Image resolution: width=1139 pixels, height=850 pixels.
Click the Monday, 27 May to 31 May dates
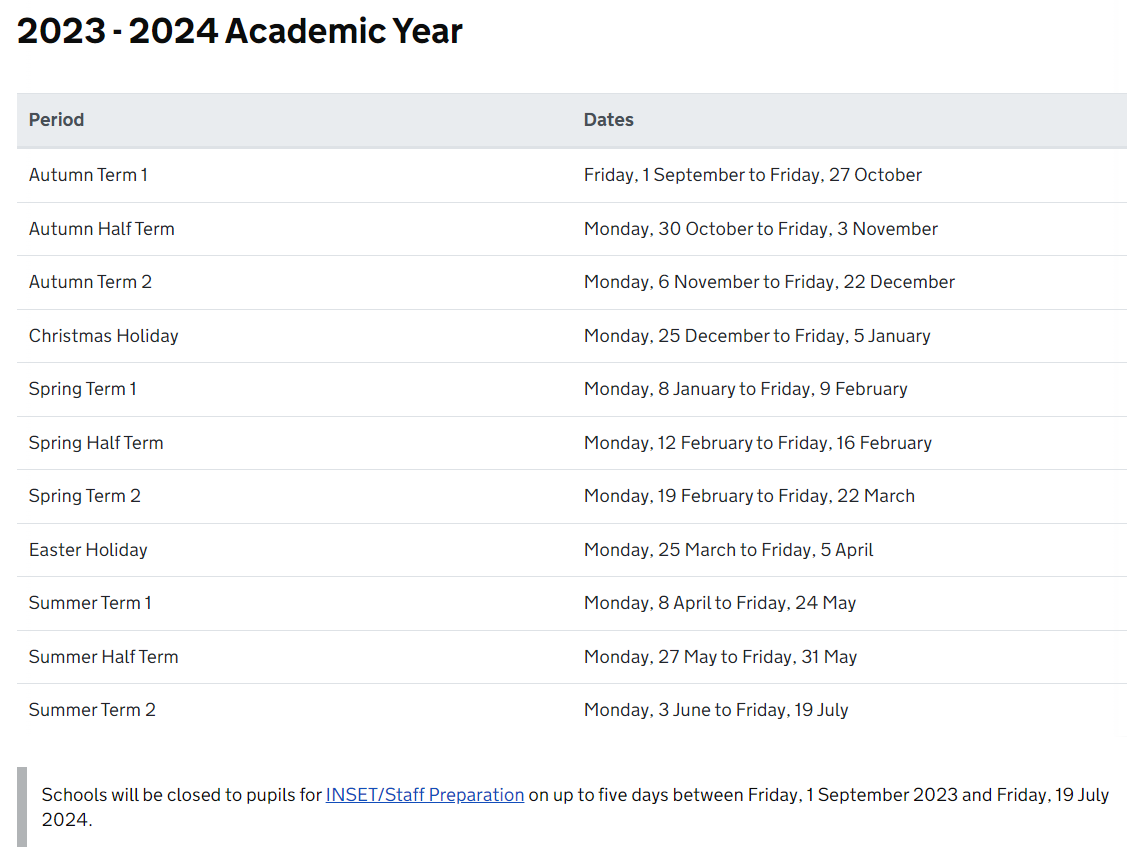click(721, 657)
